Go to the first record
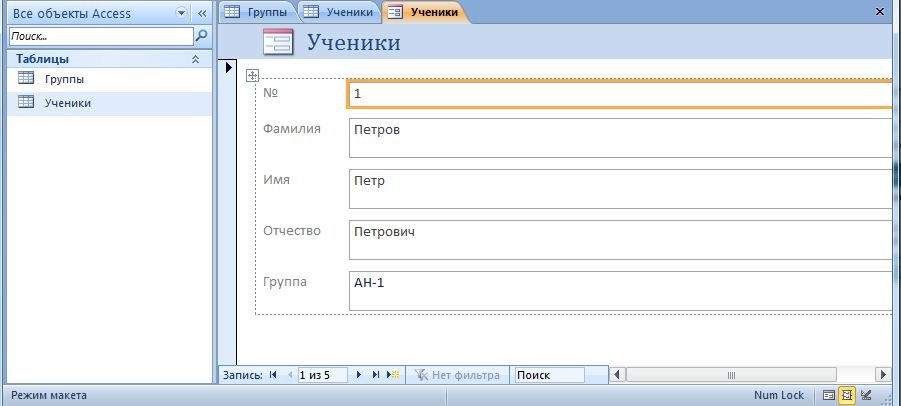901x406 pixels. [x=273, y=375]
